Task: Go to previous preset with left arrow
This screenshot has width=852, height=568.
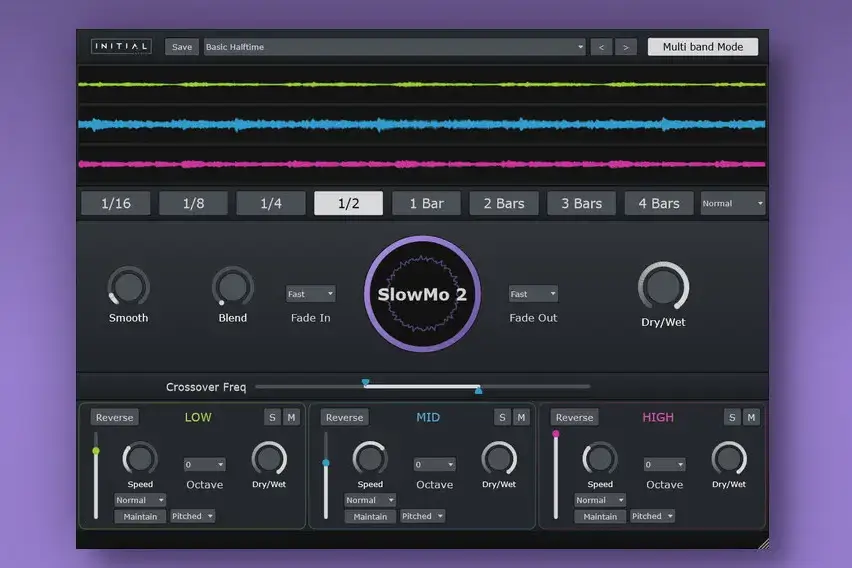Action: pos(601,47)
